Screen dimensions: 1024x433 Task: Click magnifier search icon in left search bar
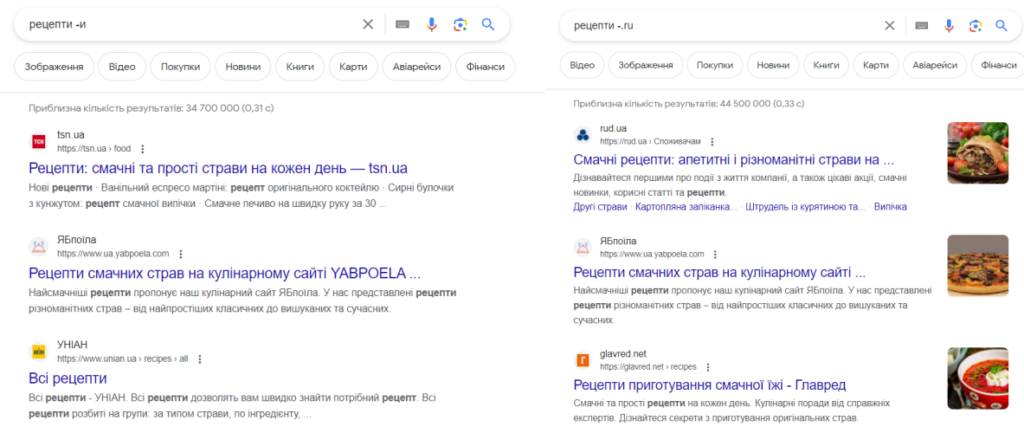tap(488, 25)
